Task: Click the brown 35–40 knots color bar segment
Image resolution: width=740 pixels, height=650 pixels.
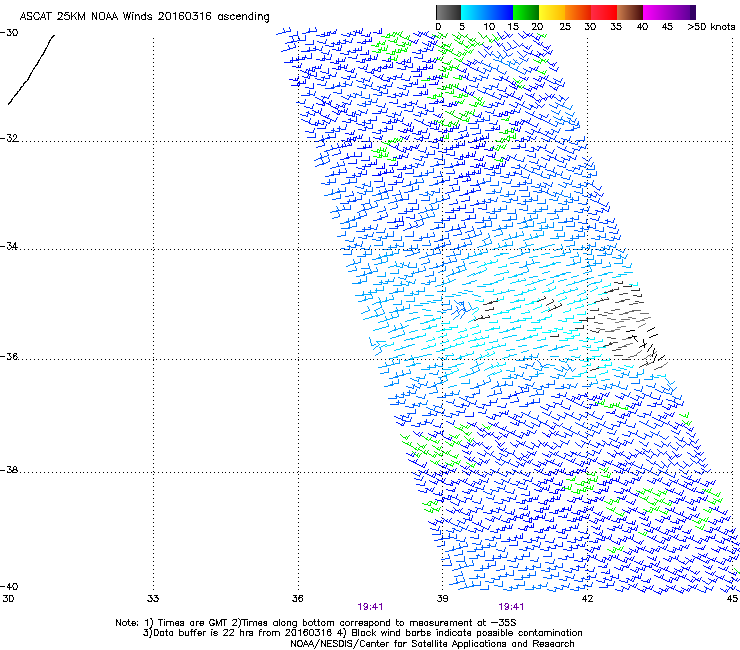Action: pos(630,12)
